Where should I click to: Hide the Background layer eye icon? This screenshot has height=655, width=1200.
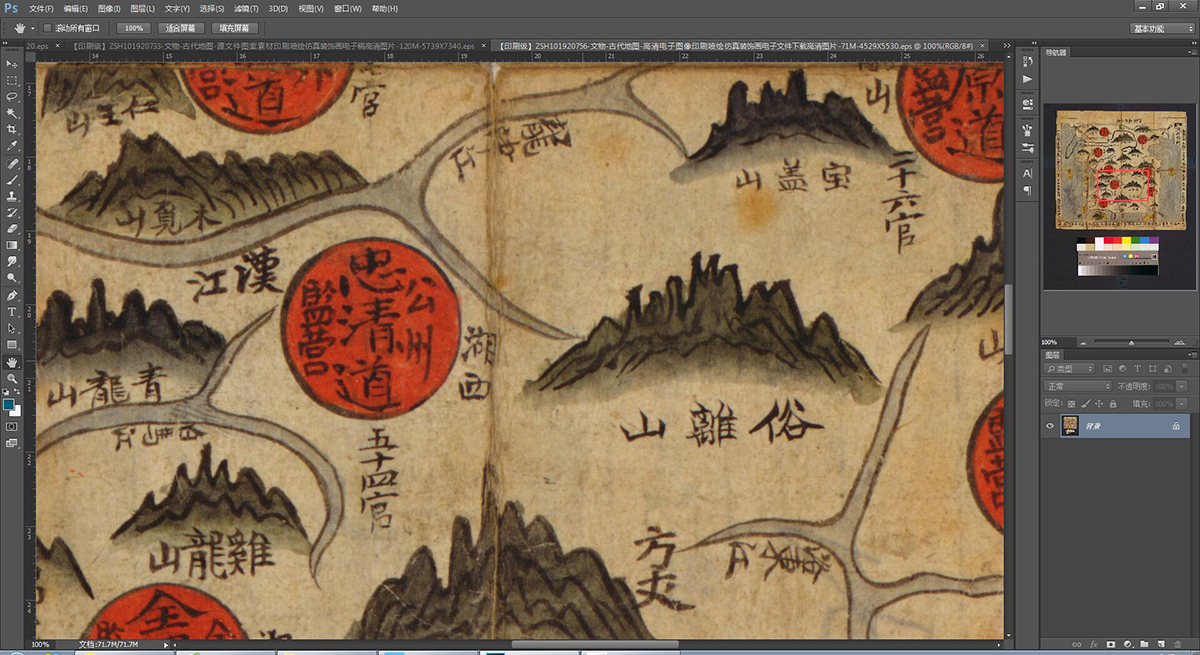[x=1051, y=426]
